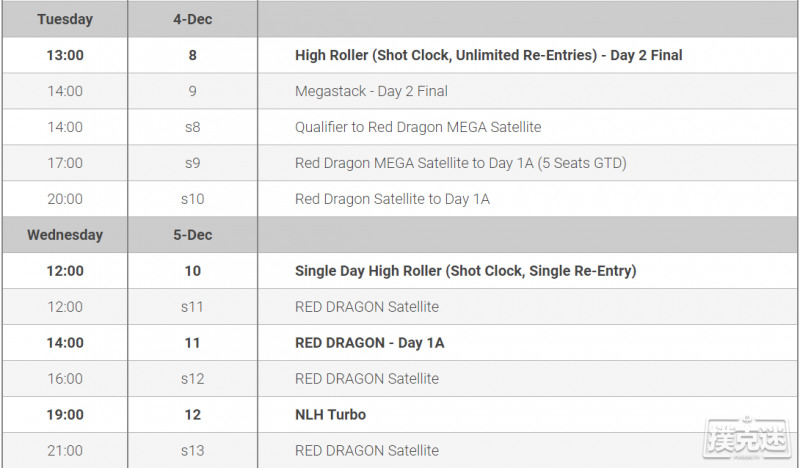Image resolution: width=800 pixels, height=468 pixels.
Task: Click the NLH Turbo event
Action: click(x=330, y=414)
